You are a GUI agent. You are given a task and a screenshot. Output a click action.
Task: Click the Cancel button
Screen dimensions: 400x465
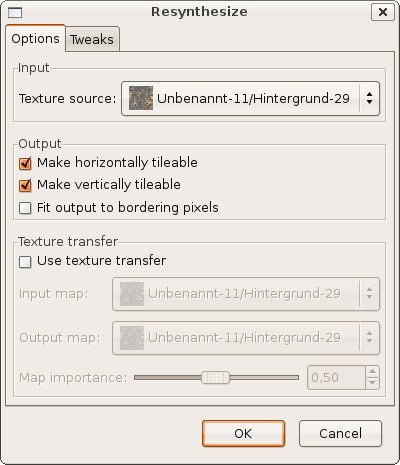coord(340,433)
